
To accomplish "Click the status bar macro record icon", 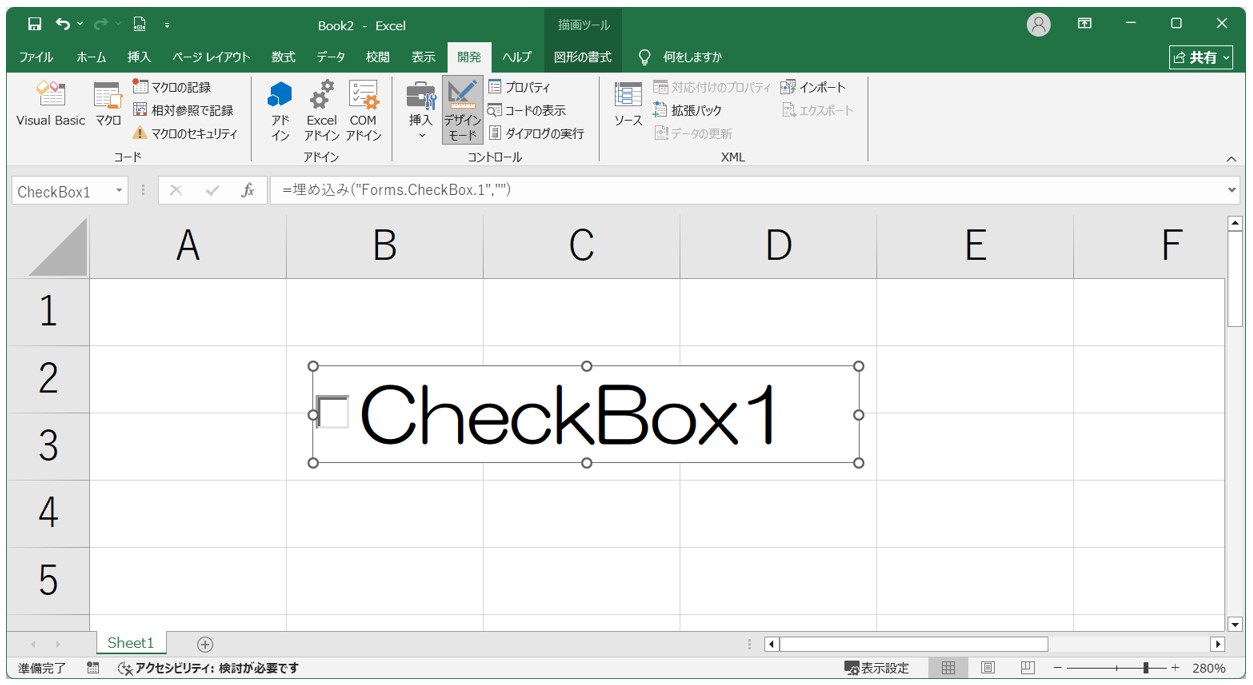I will 93,668.
